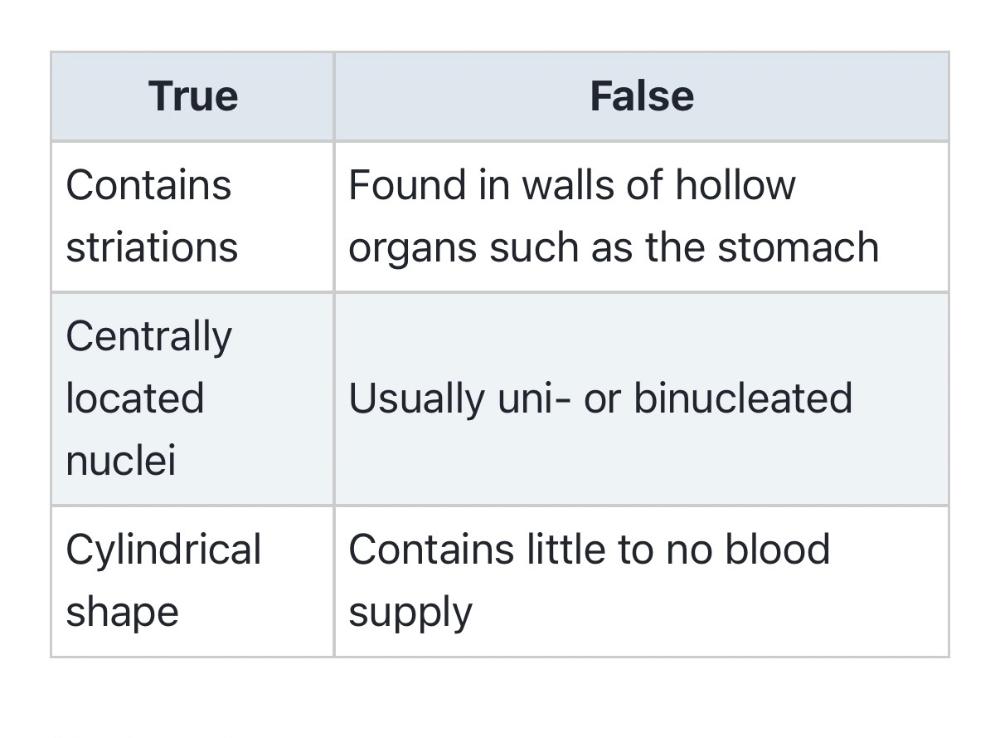1000x738 pixels.
Task: Click the word "striations"
Action: tap(152, 247)
